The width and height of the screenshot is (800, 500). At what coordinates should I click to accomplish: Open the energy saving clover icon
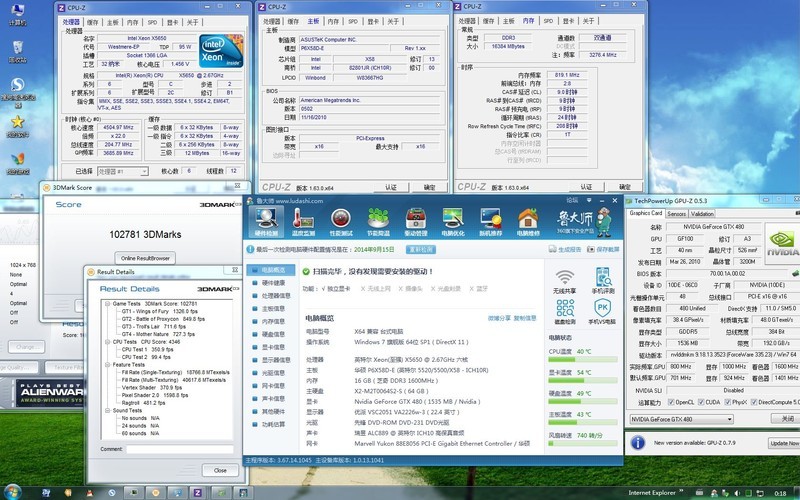(x=378, y=221)
